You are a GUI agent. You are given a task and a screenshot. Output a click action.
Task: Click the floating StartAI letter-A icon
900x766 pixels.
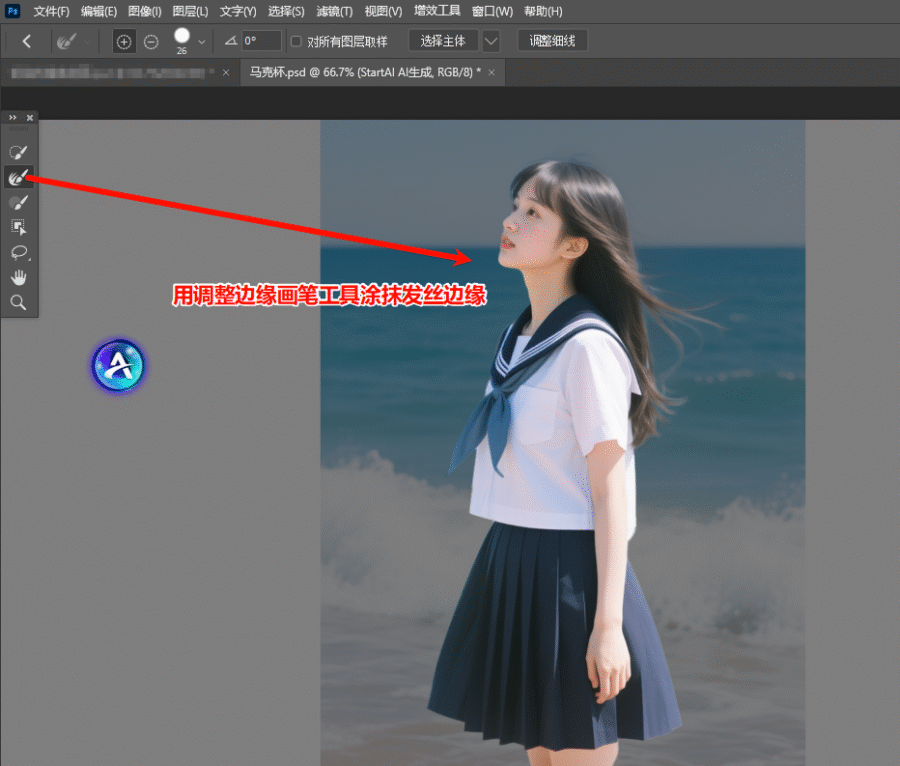[x=118, y=365]
